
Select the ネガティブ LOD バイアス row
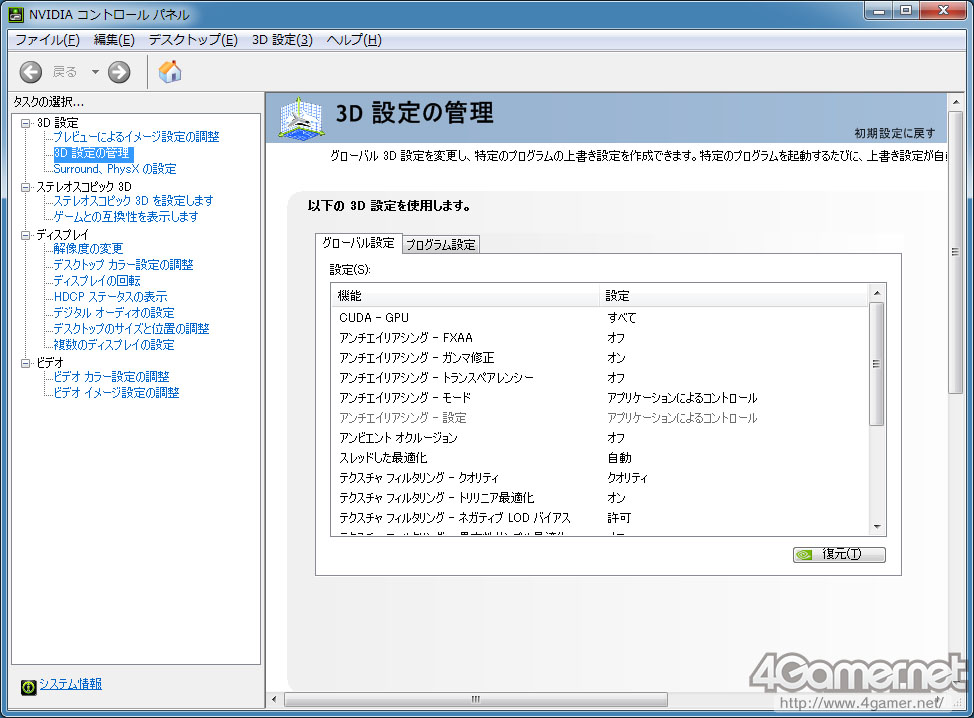pos(600,517)
